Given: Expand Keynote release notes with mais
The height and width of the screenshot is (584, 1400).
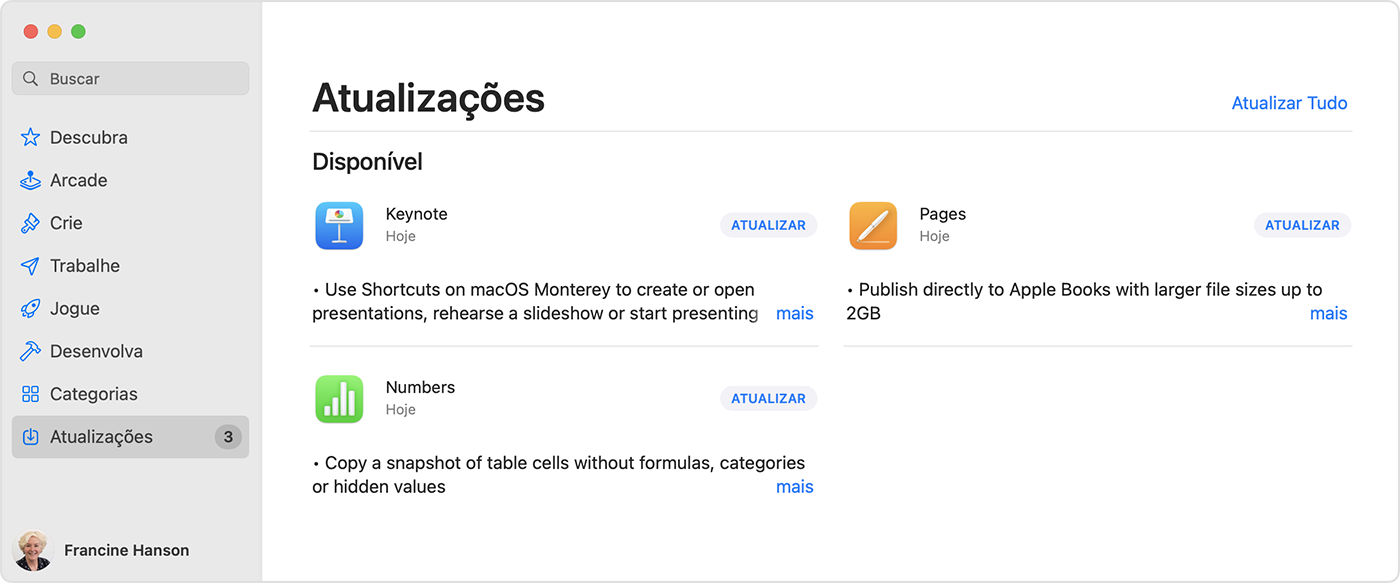Looking at the screenshot, I should (794, 314).
